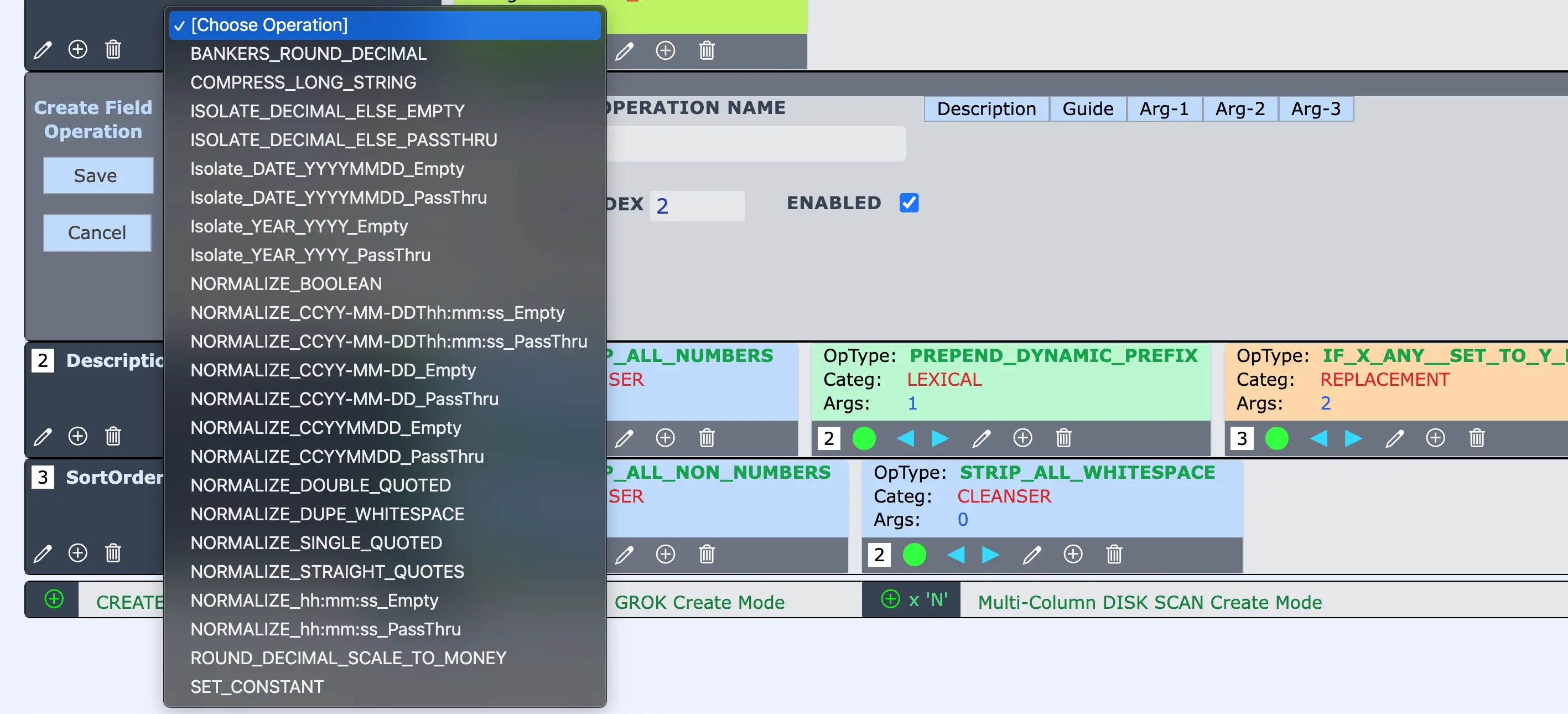Select [Choose Operation] in dropdown list

(385, 25)
